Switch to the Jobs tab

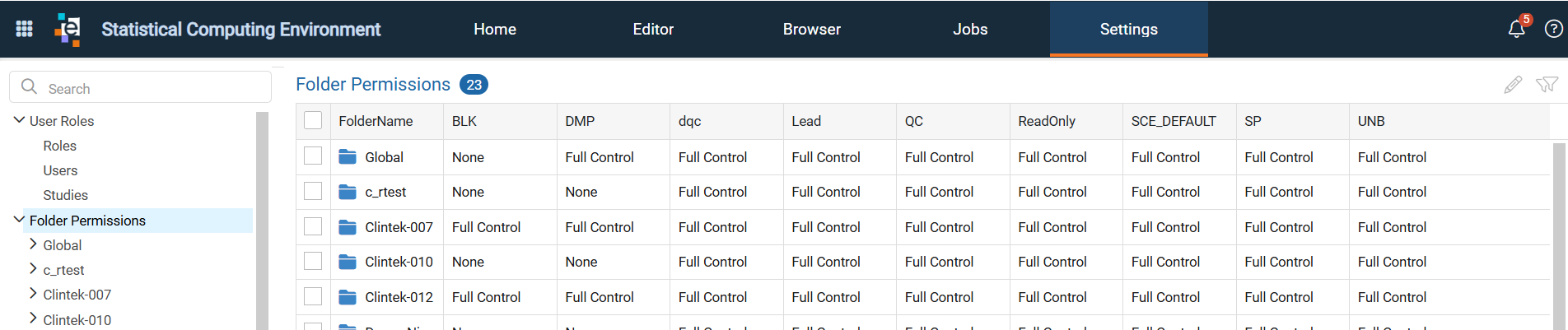970,29
